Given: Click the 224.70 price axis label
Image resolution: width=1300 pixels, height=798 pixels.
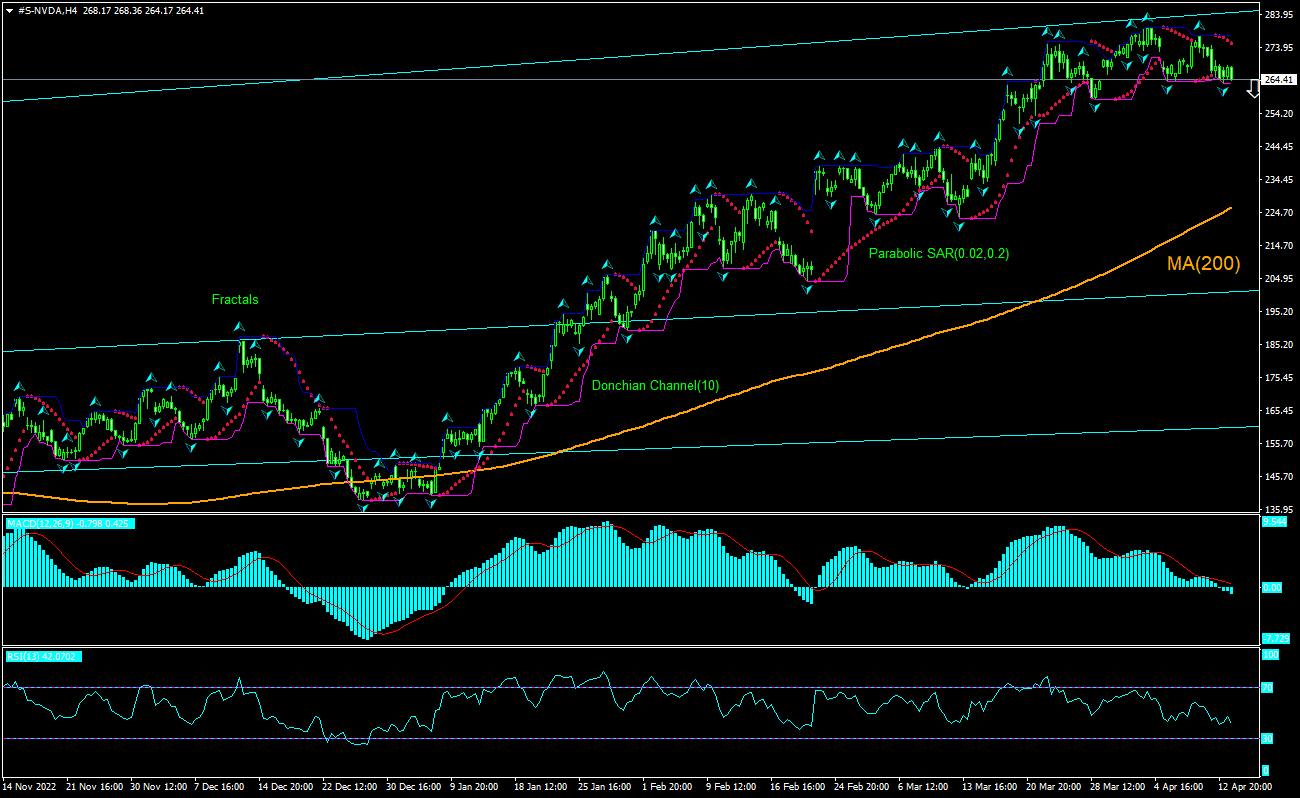Looking at the screenshot, I should (1279, 212).
